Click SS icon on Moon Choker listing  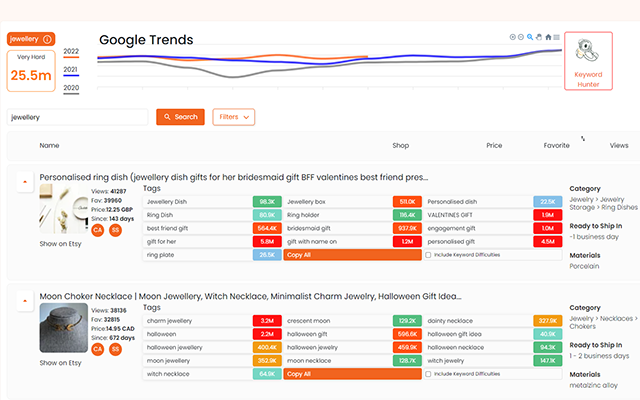click(x=116, y=349)
